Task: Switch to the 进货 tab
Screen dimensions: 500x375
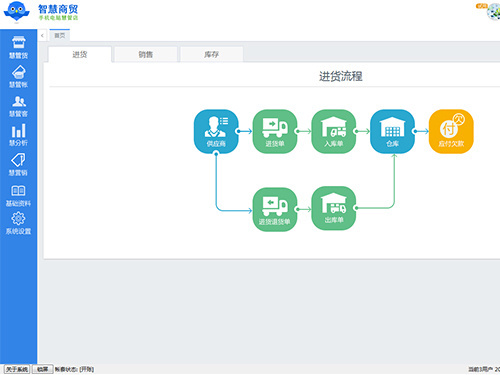Action: point(80,54)
